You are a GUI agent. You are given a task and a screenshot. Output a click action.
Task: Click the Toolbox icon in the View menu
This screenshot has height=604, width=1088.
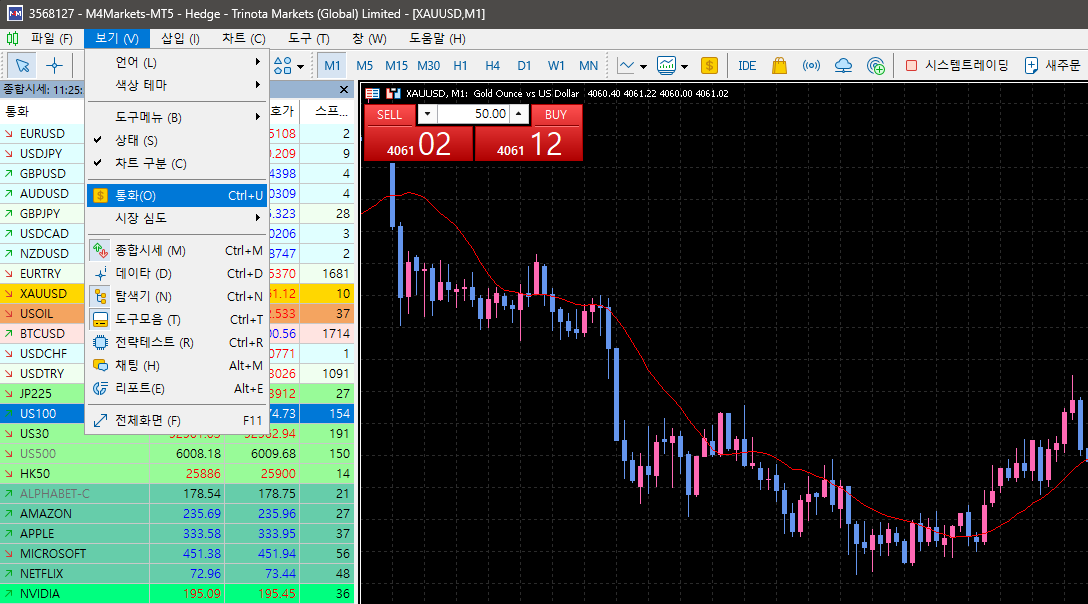[x=101, y=320]
